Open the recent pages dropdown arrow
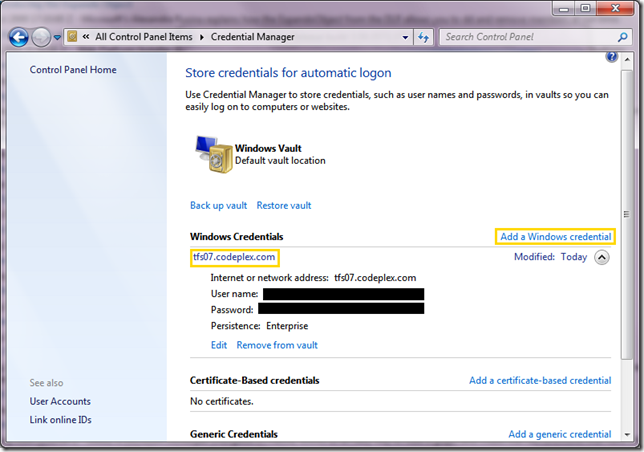This screenshot has height=452, width=644. pos(58,38)
